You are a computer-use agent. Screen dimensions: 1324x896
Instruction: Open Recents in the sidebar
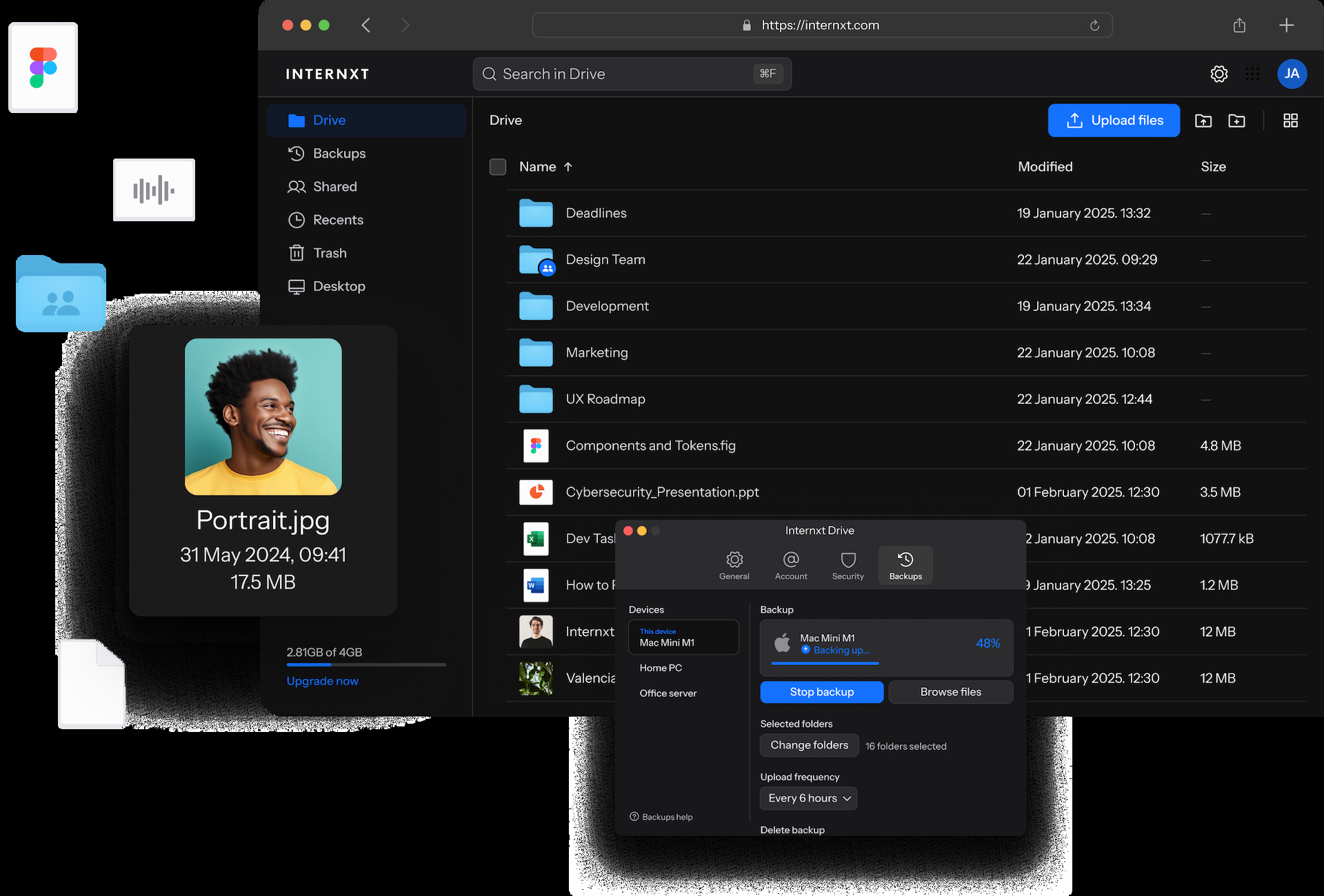(338, 219)
